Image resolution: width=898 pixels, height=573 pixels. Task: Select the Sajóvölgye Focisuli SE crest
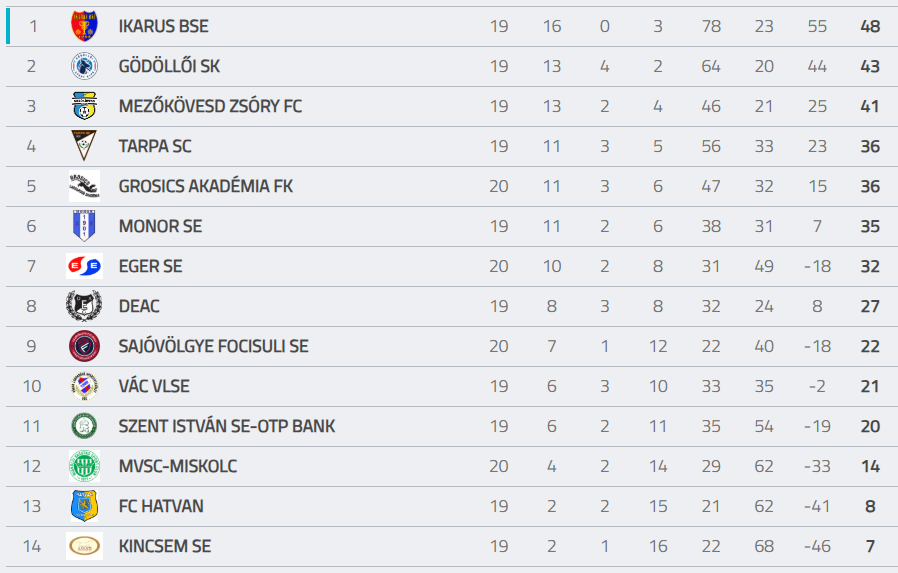coord(84,346)
